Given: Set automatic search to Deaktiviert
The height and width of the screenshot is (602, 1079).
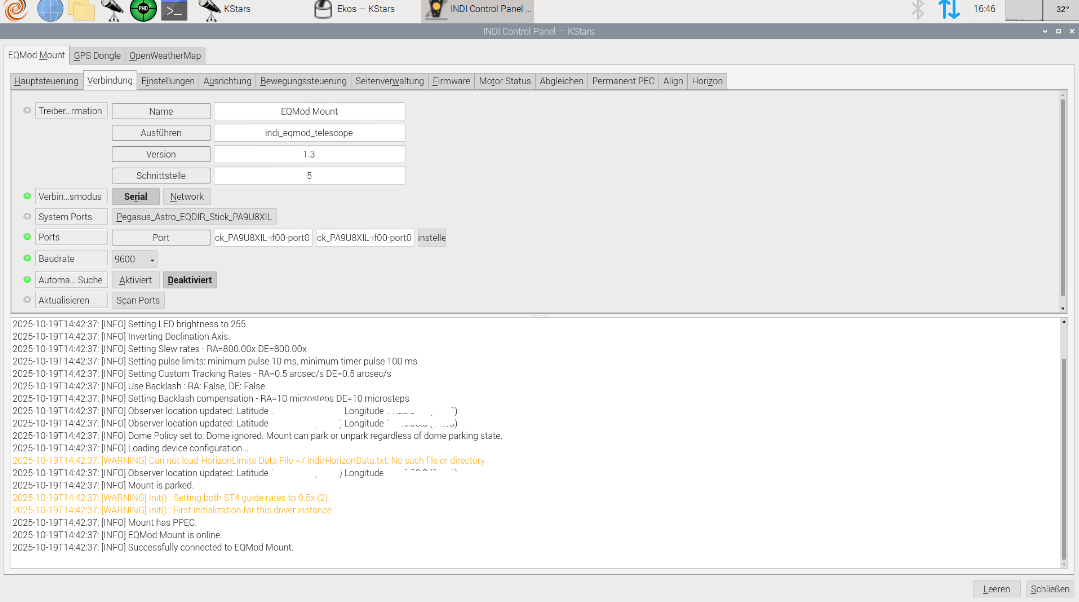Looking at the screenshot, I should click(190, 280).
